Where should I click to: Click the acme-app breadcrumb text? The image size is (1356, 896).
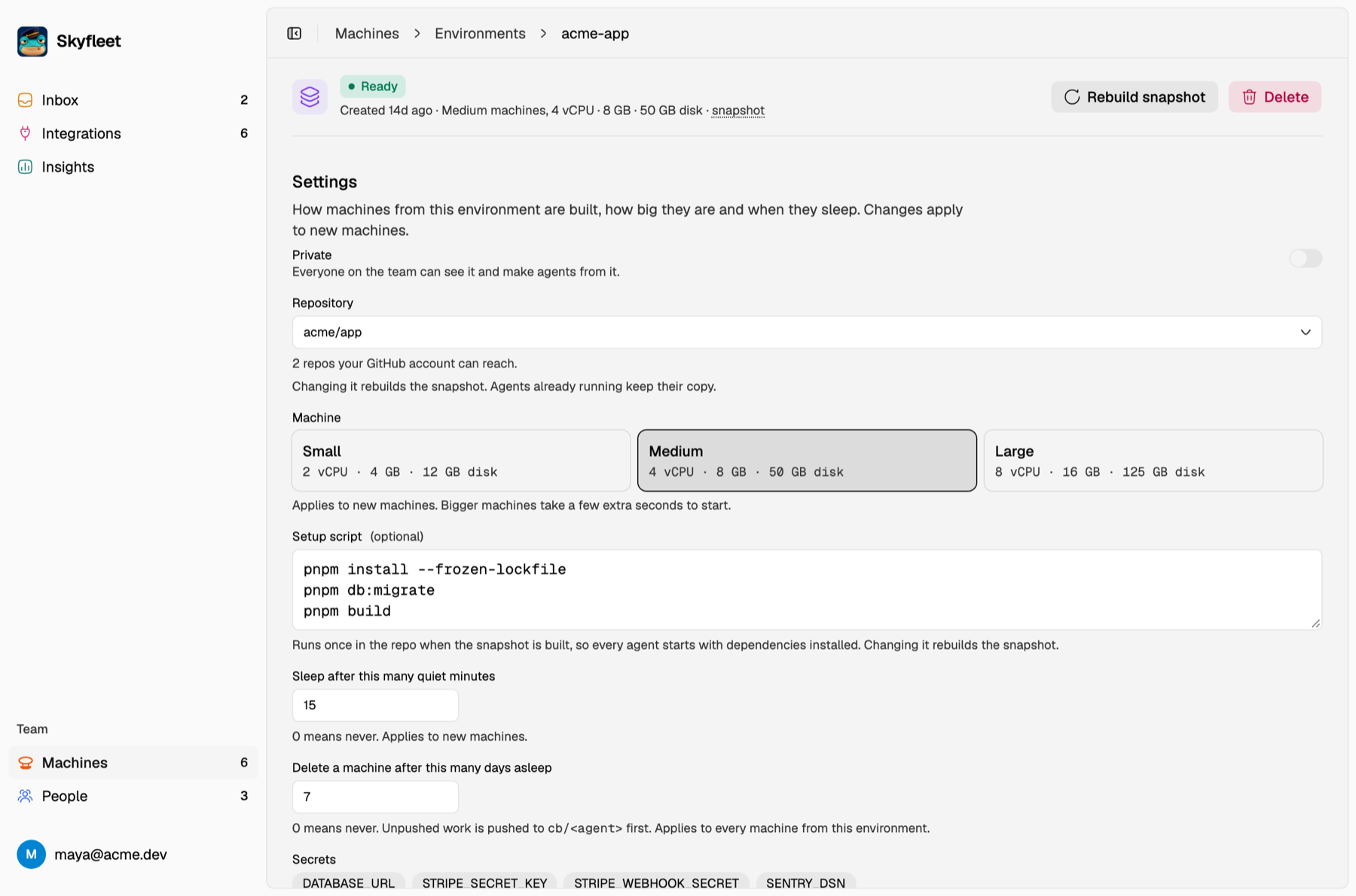pos(595,34)
